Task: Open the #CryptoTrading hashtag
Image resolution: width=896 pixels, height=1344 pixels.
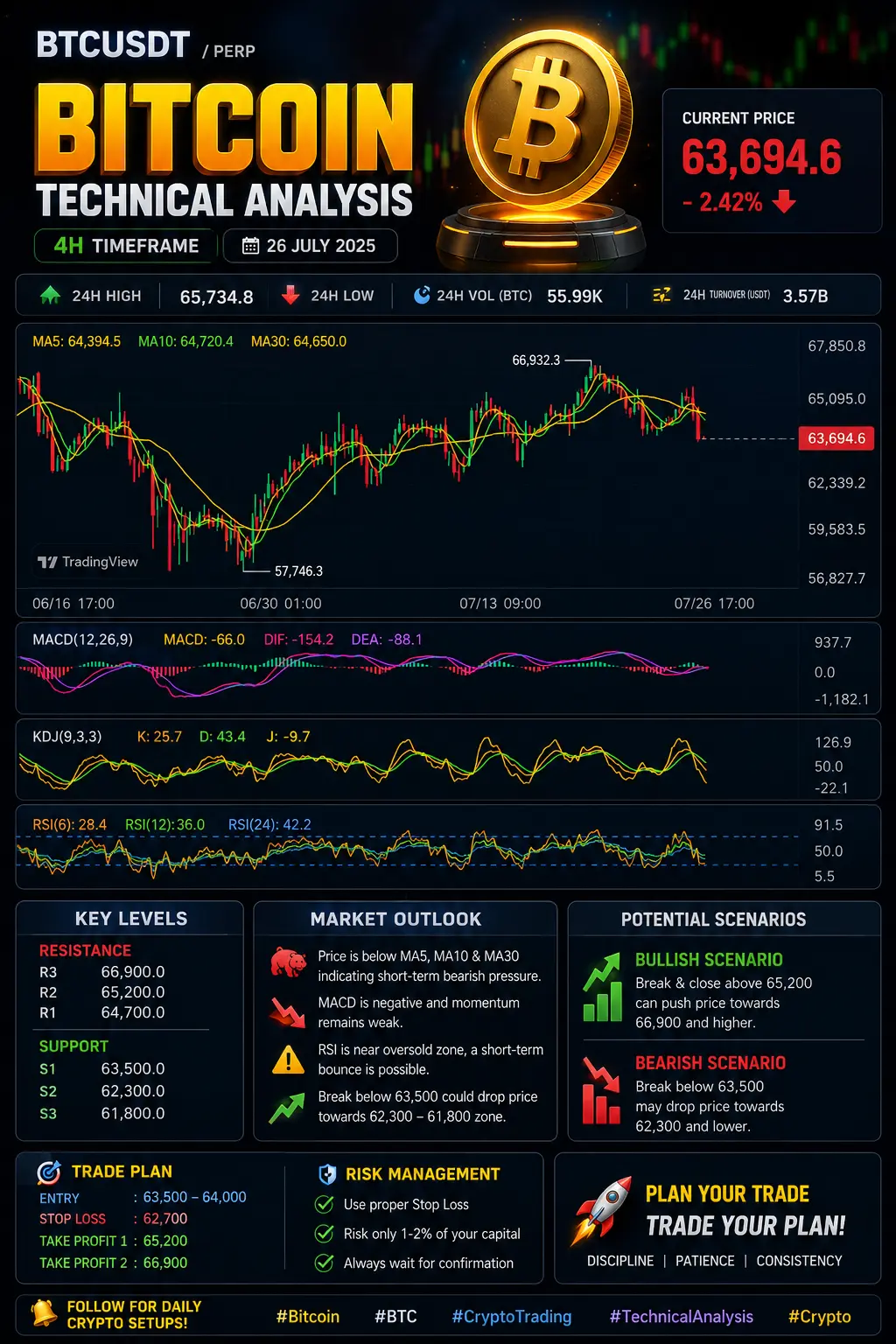Action: [512, 1317]
